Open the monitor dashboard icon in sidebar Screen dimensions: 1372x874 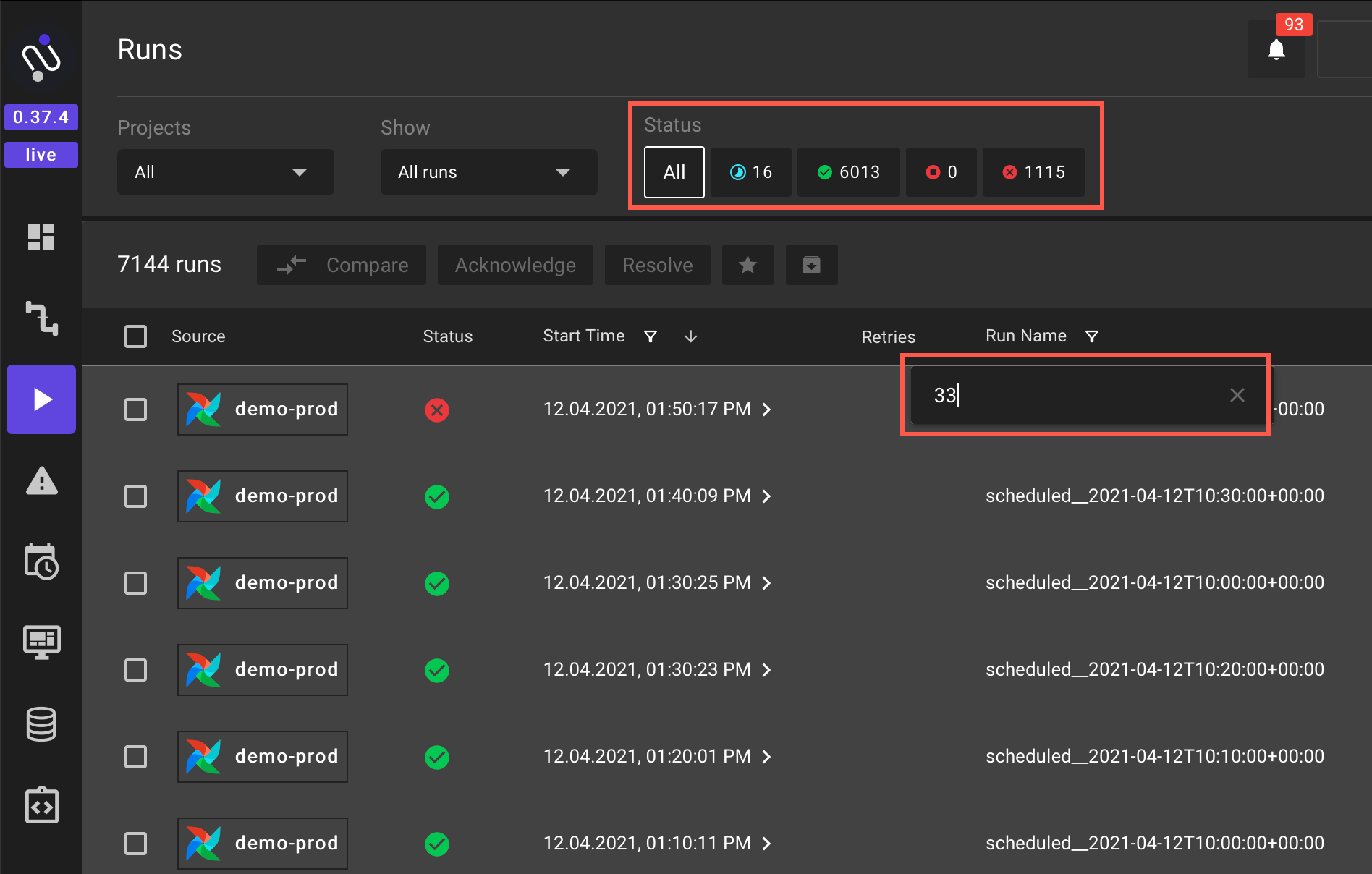coord(41,642)
